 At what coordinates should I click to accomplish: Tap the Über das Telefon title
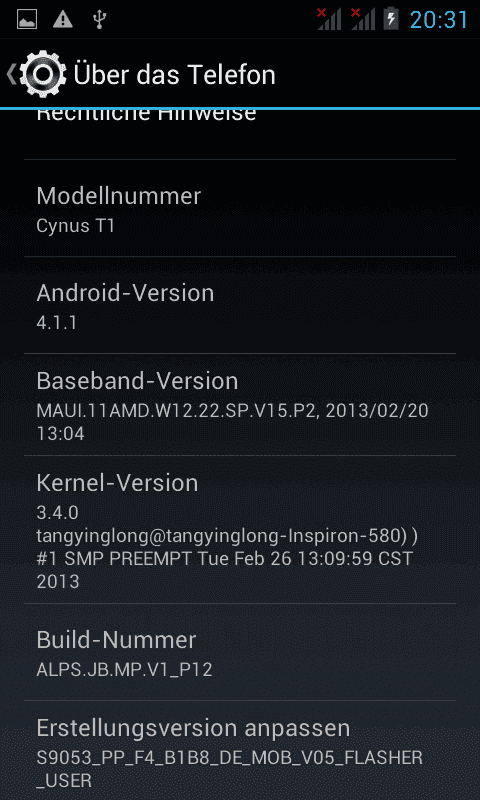tap(174, 74)
